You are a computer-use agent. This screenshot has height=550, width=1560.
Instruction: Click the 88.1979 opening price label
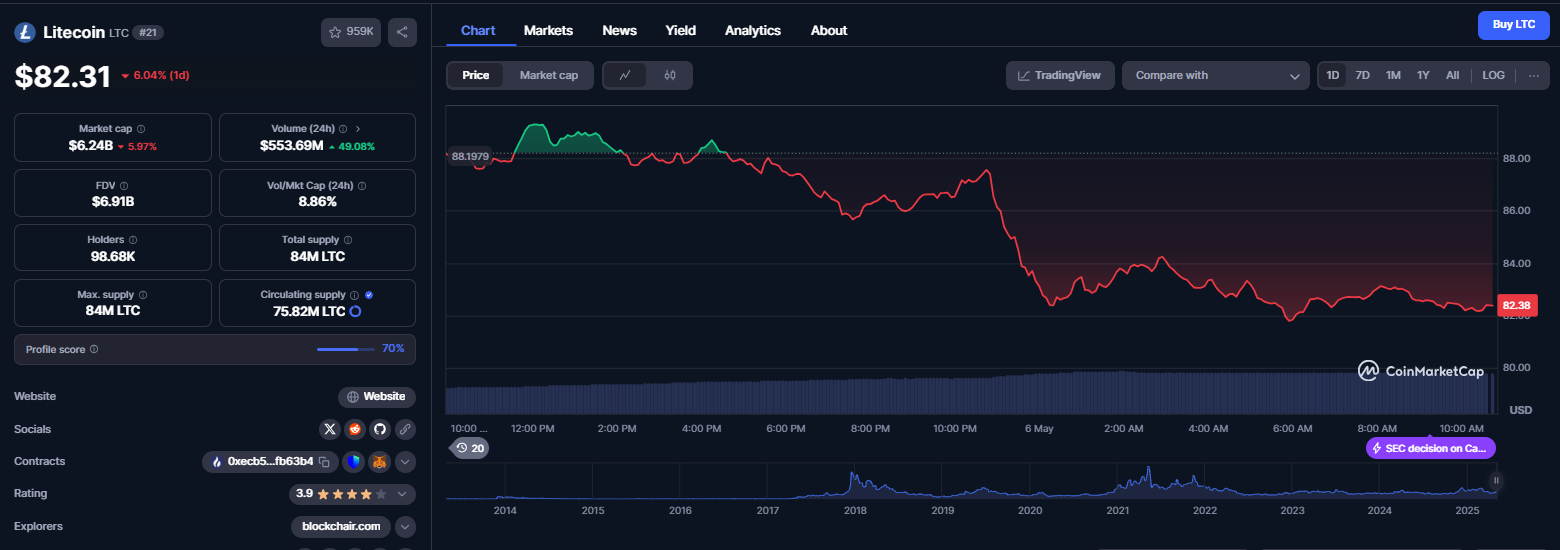tap(470, 156)
